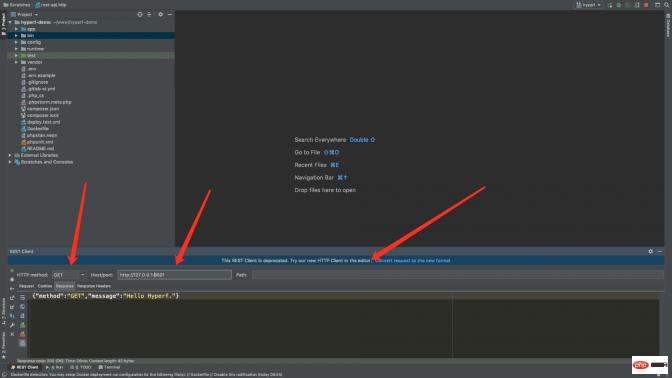672x378 pixels.
Task: Open Favorites side tool window
Action: click(3, 345)
